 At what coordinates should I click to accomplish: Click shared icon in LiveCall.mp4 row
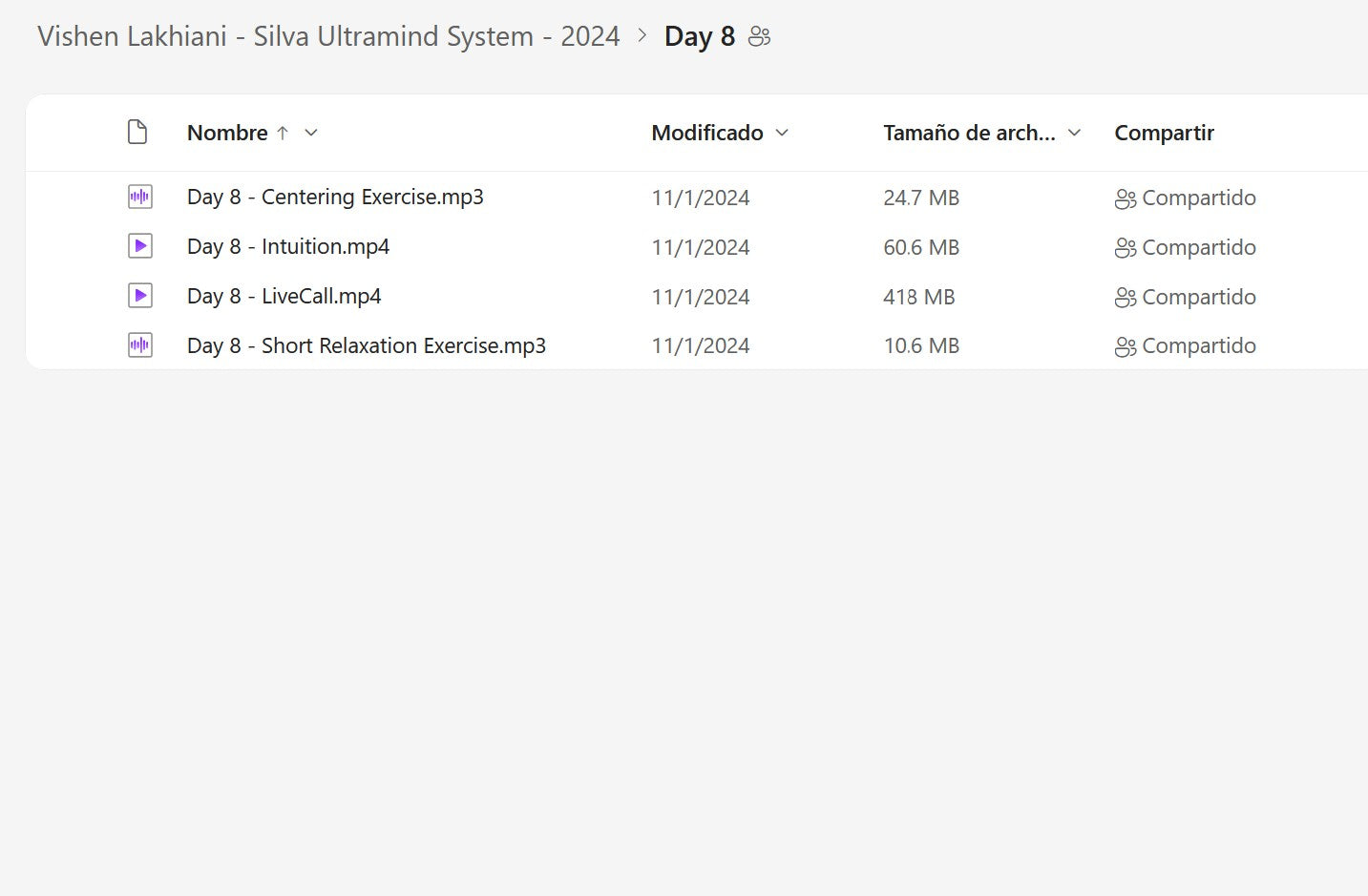tap(1125, 298)
